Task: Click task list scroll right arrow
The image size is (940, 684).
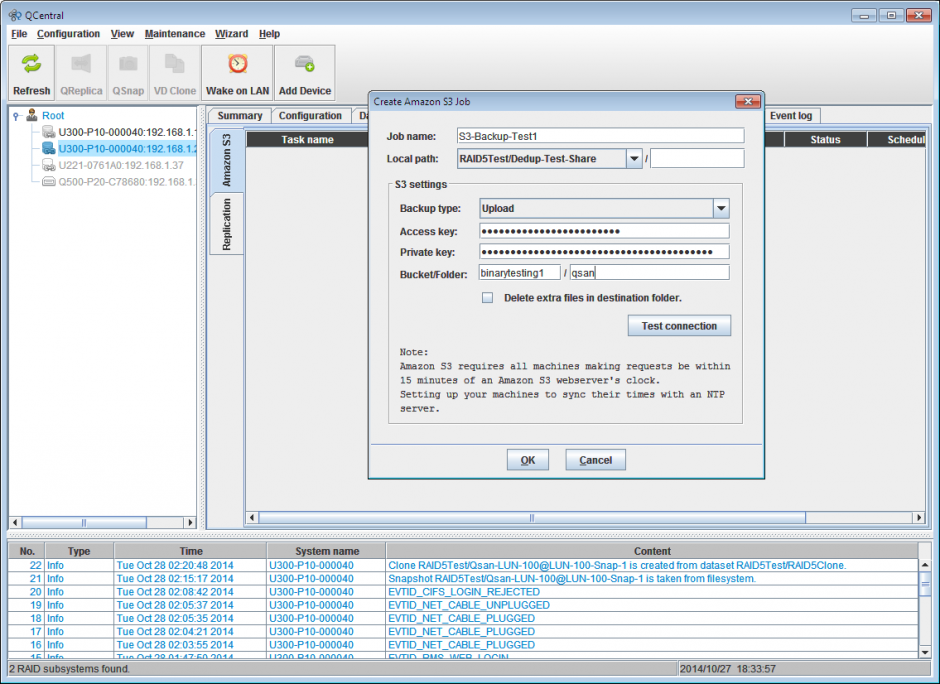Action: [918, 517]
